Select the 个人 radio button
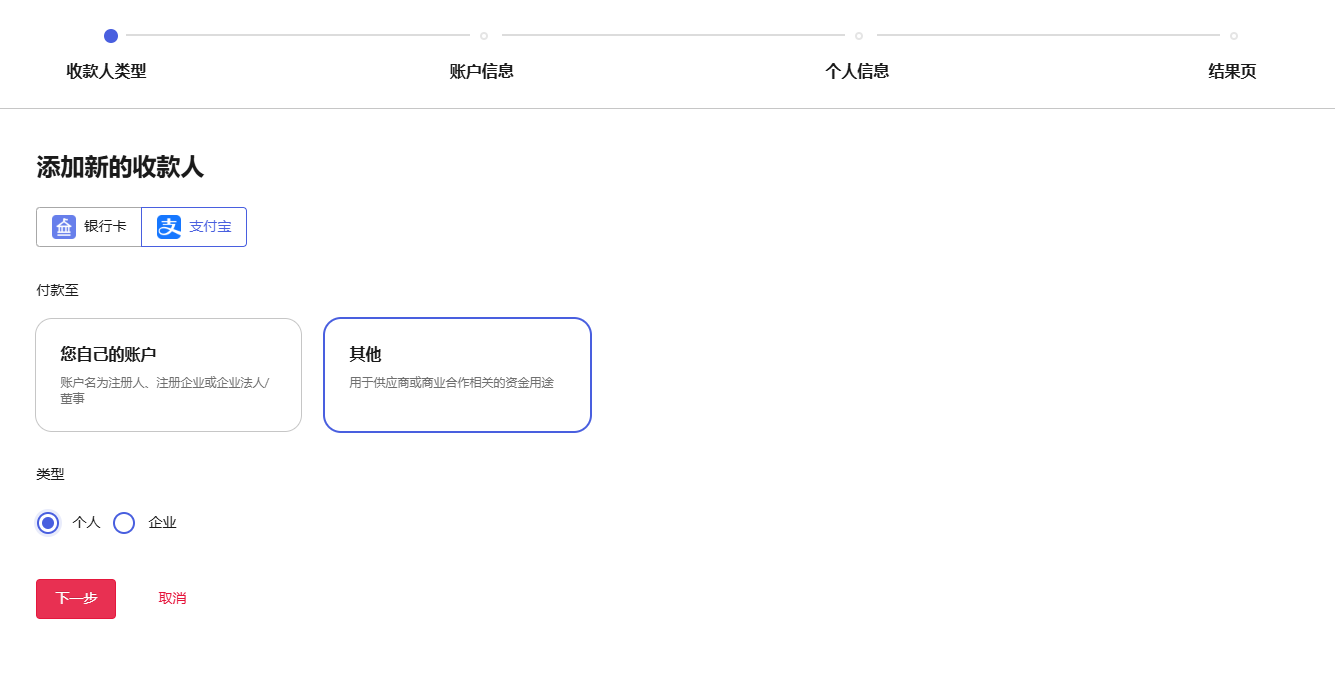This screenshot has height=676, width=1335. pos(48,523)
